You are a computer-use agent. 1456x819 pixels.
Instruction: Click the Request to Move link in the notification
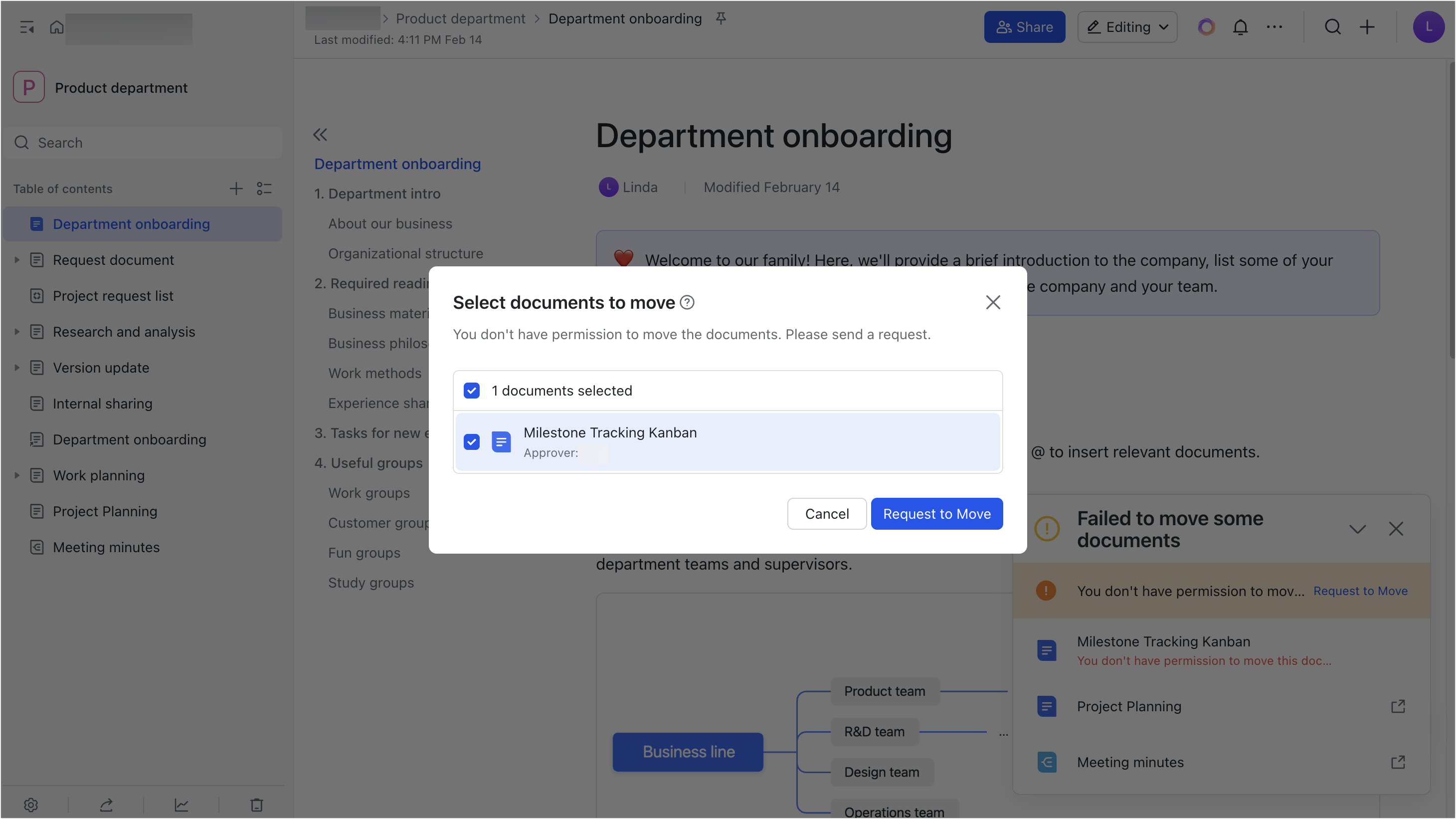tap(1360, 591)
